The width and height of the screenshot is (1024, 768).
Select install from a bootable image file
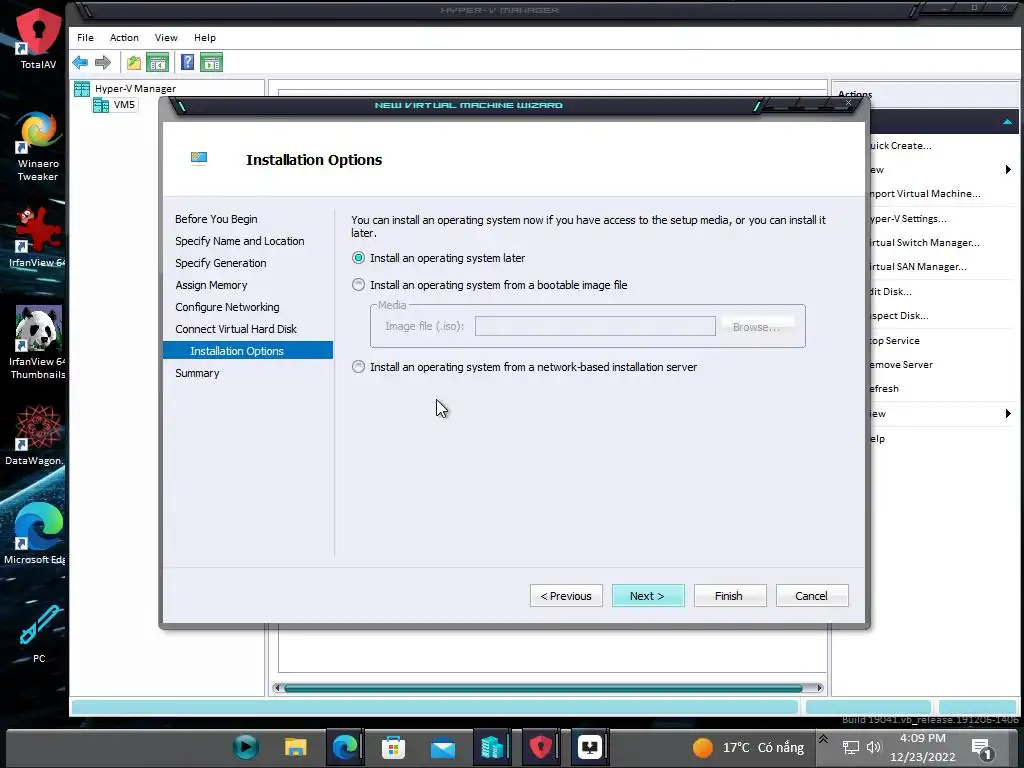pyautogui.click(x=490, y=285)
